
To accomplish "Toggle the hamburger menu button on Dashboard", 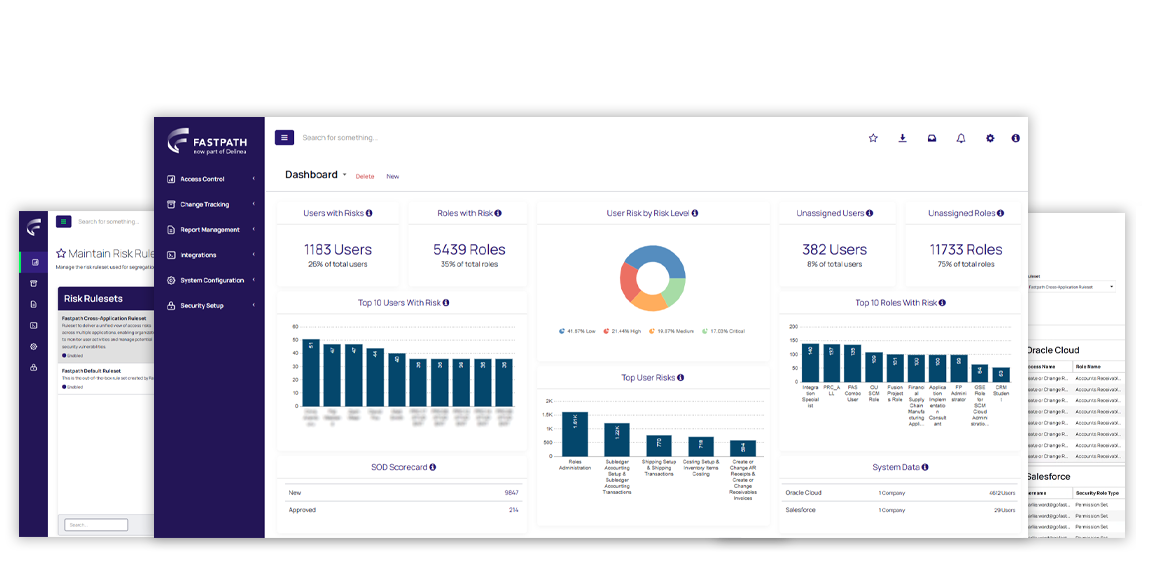I will tap(284, 138).
